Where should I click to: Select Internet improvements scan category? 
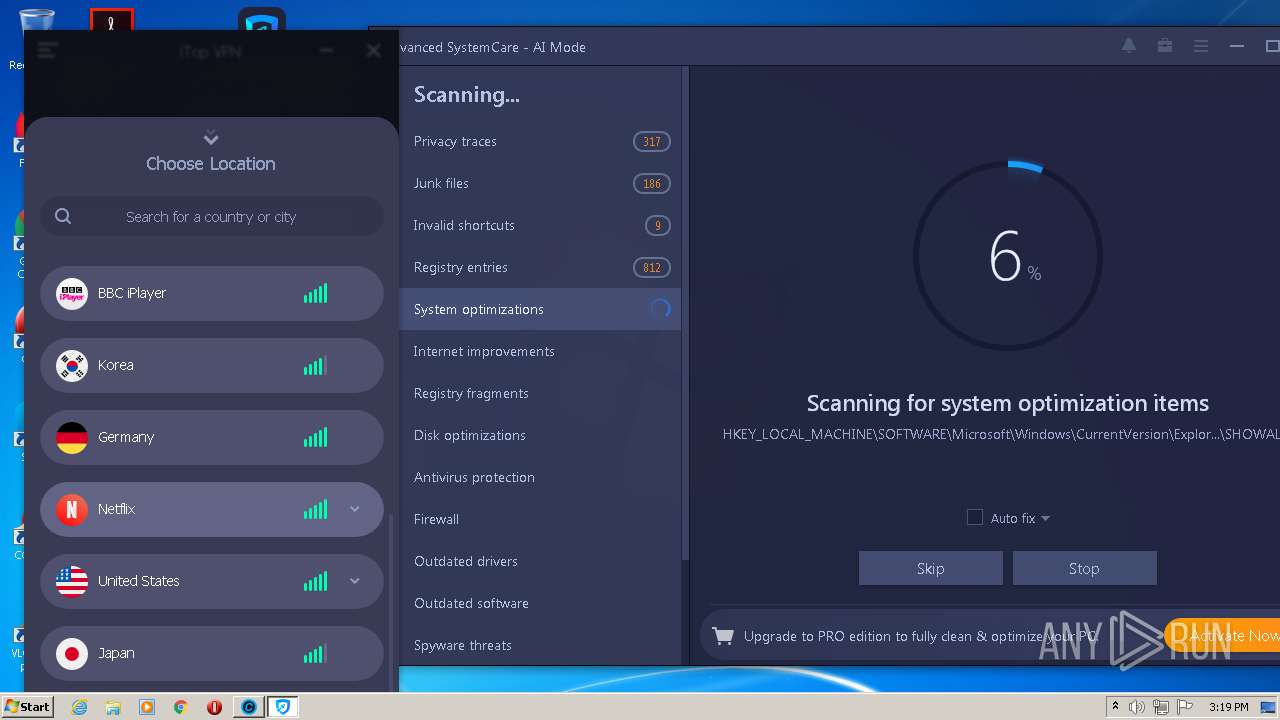(540, 351)
